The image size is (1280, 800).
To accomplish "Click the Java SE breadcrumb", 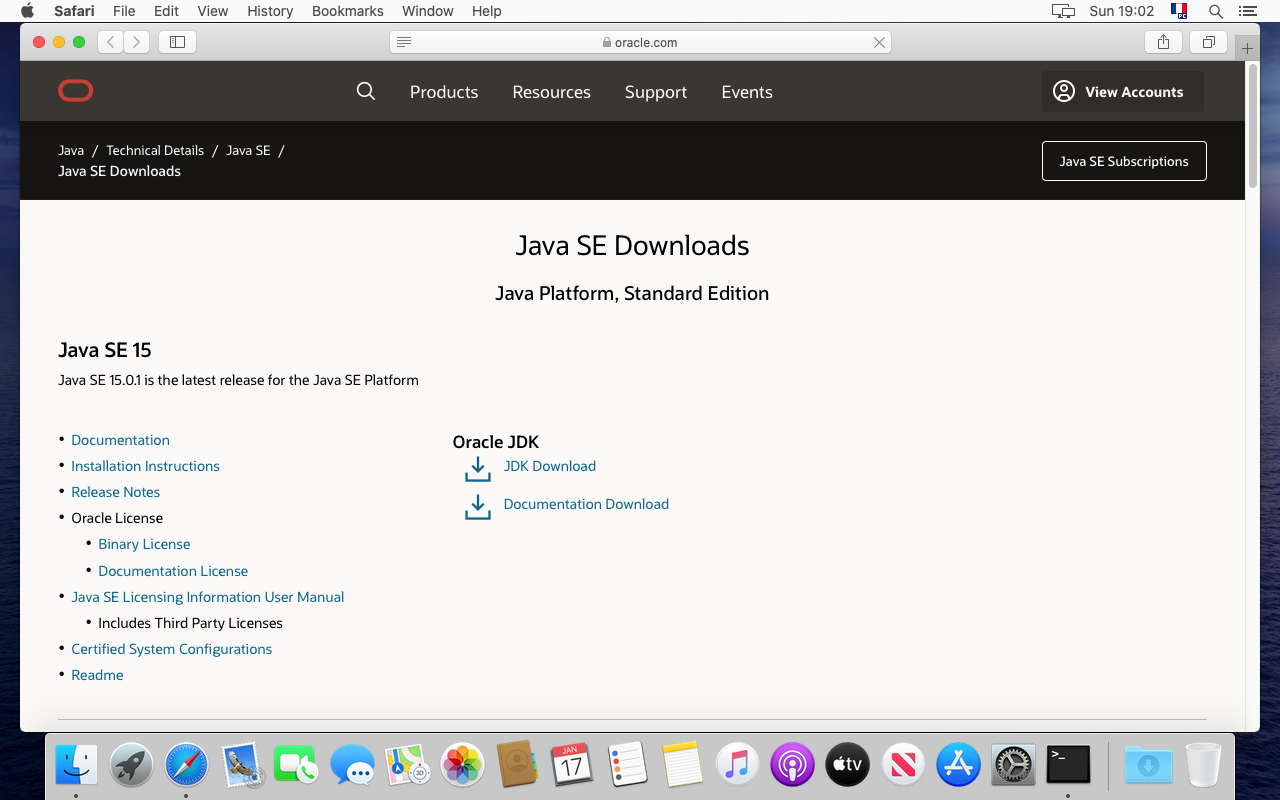I will pyautogui.click(x=248, y=150).
